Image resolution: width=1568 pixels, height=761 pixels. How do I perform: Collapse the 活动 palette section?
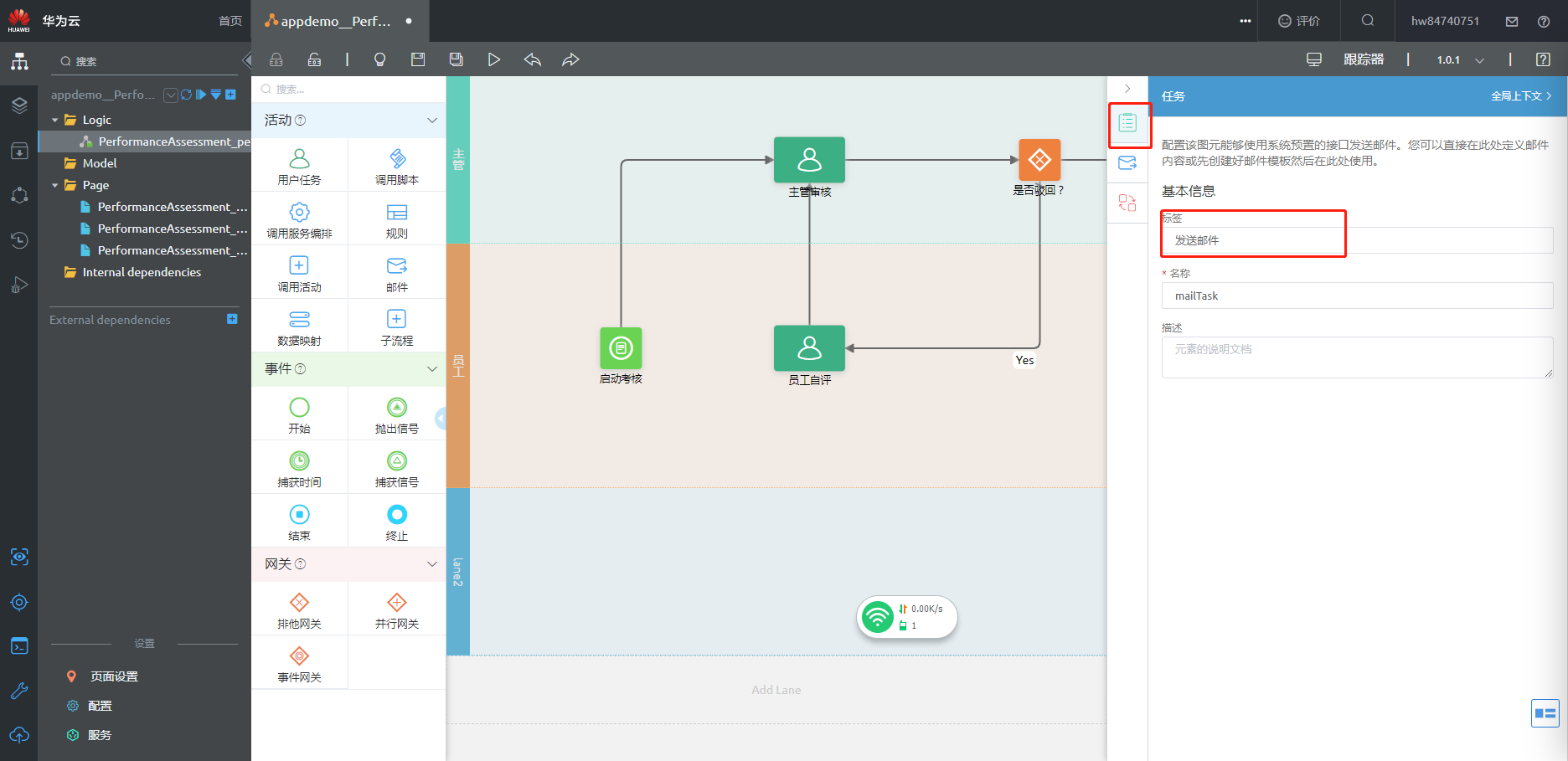click(x=432, y=121)
